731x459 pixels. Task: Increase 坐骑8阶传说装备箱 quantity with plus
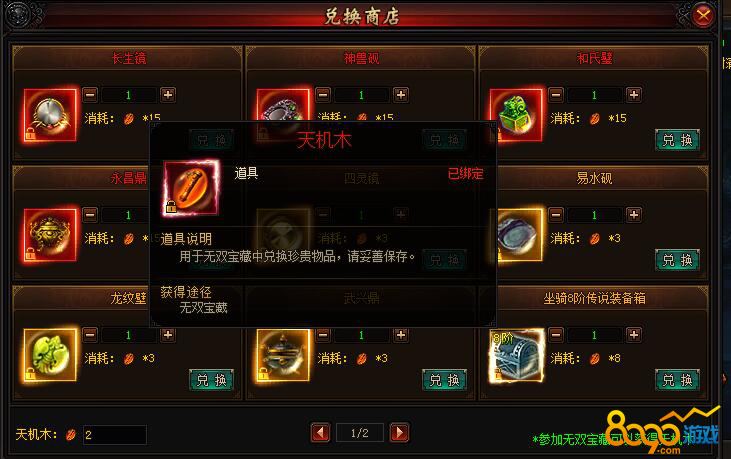pyautogui.click(x=634, y=335)
